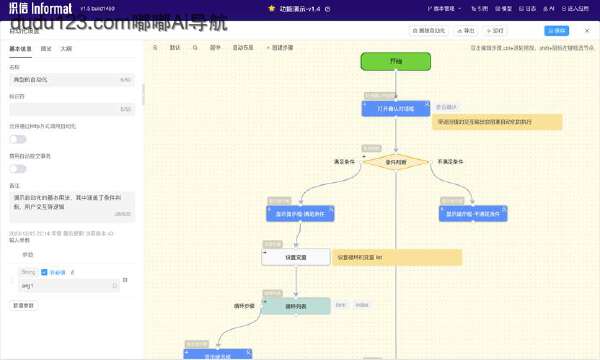Uncheck the blue required checkbox for parameter
The image size is (600, 360).
click(44, 272)
